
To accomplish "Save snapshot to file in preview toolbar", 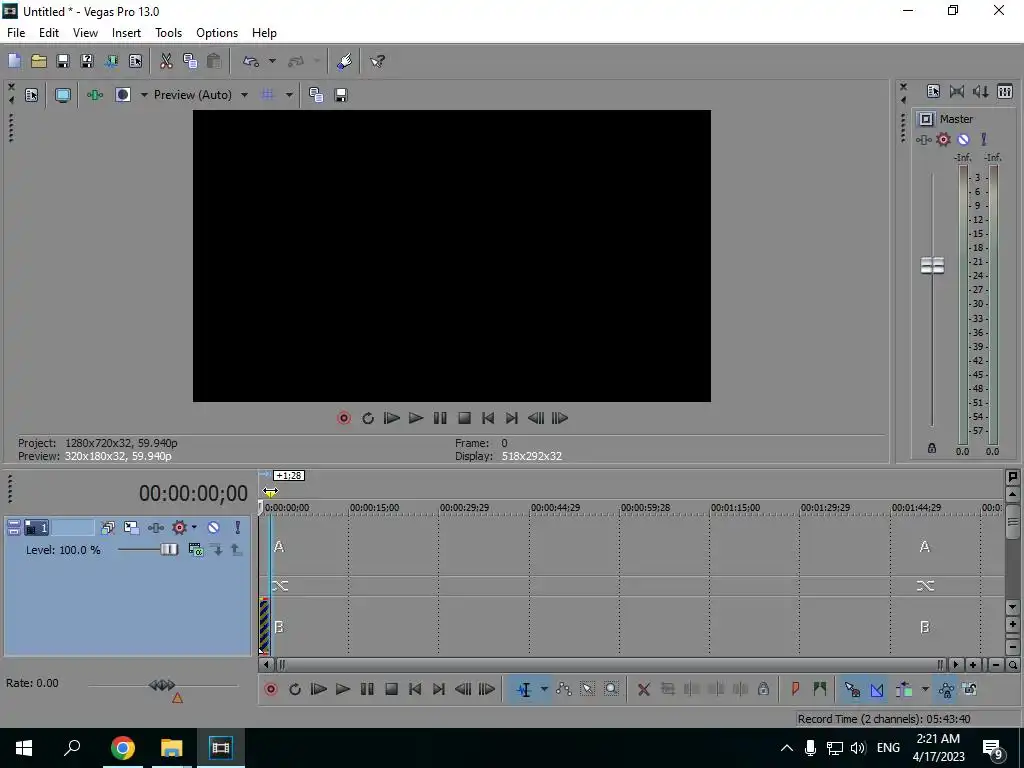I will click(340, 95).
